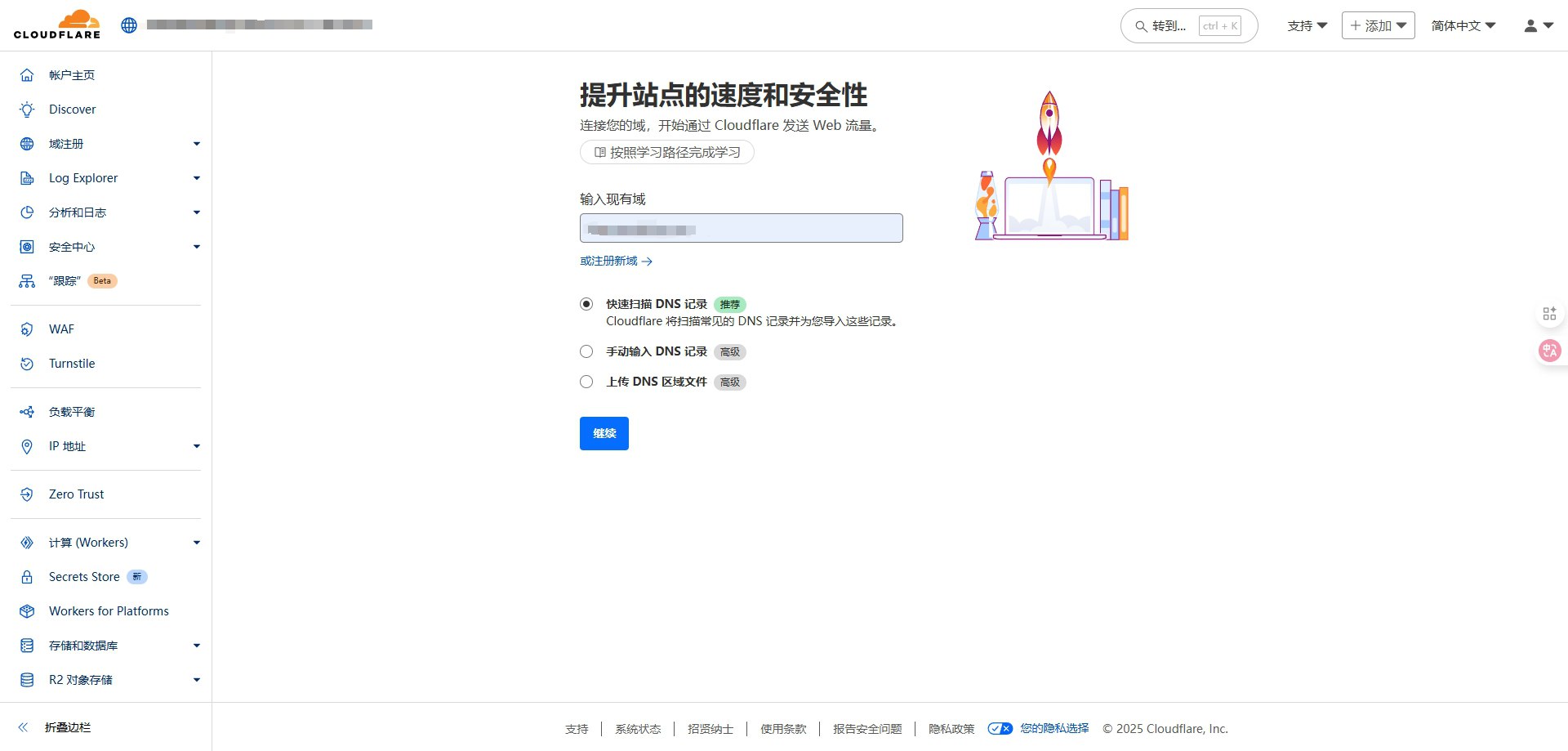Click the Zero Trust icon
Viewport: 1568px width, 751px height.
point(27,494)
